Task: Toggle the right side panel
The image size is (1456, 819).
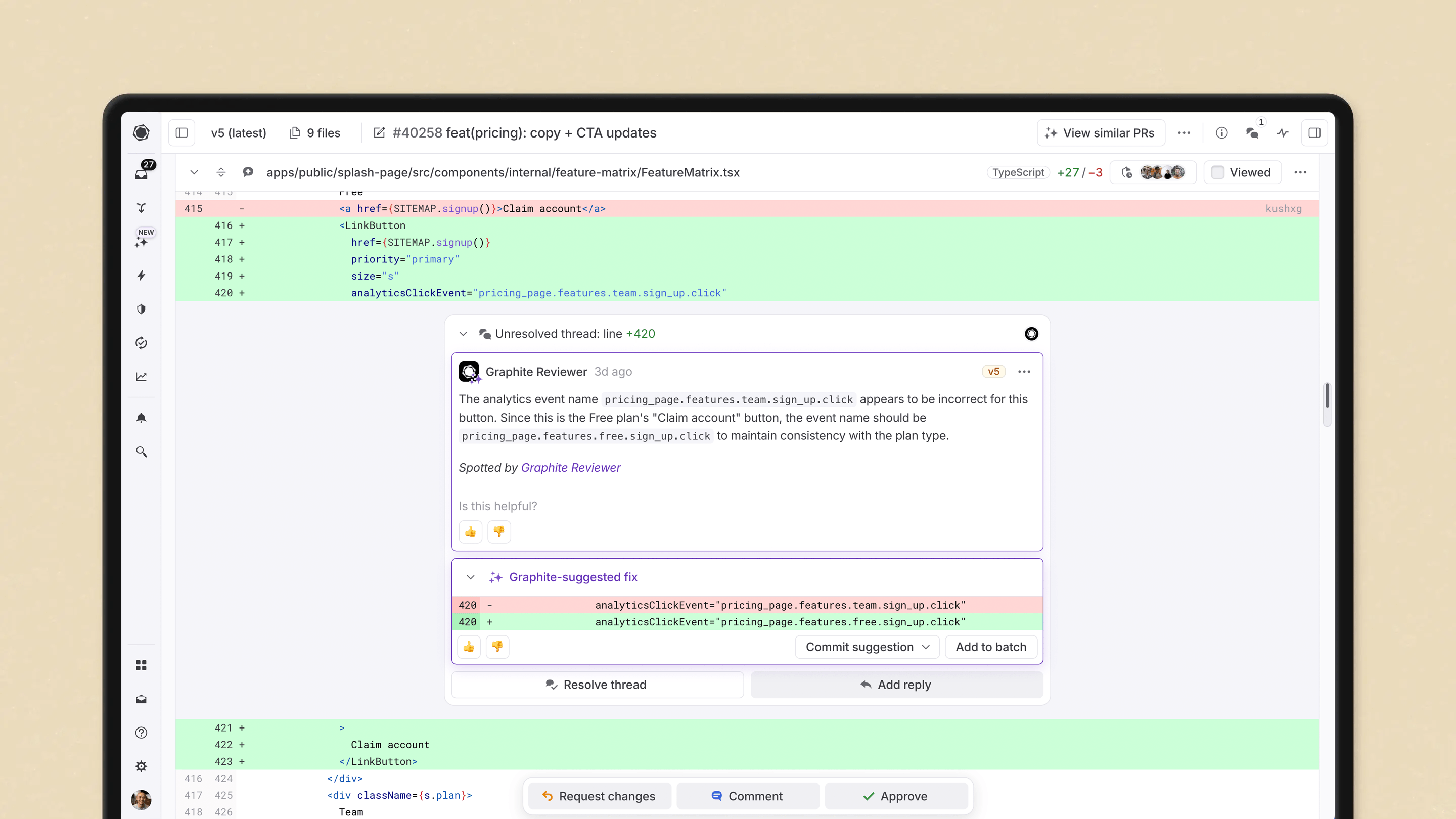Action: tap(1314, 133)
